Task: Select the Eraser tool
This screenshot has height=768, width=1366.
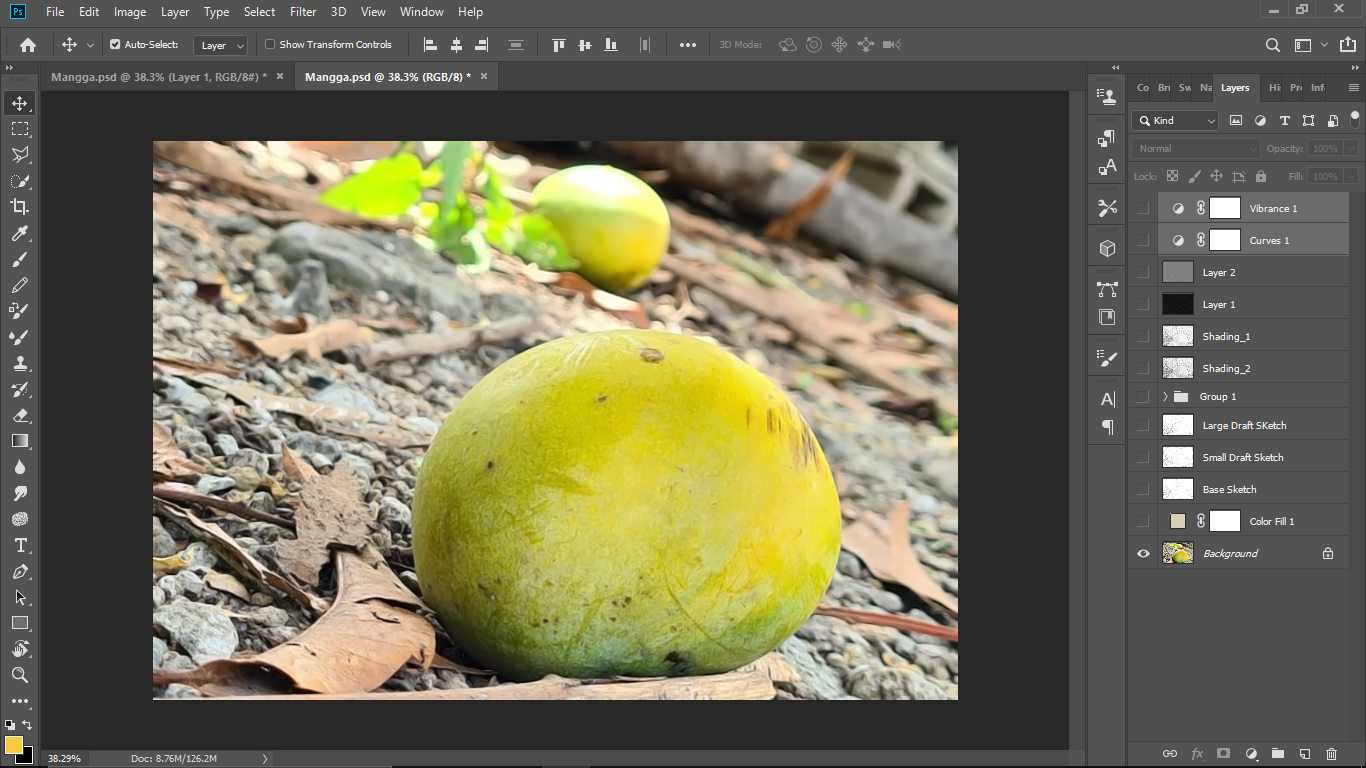Action: click(x=20, y=415)
